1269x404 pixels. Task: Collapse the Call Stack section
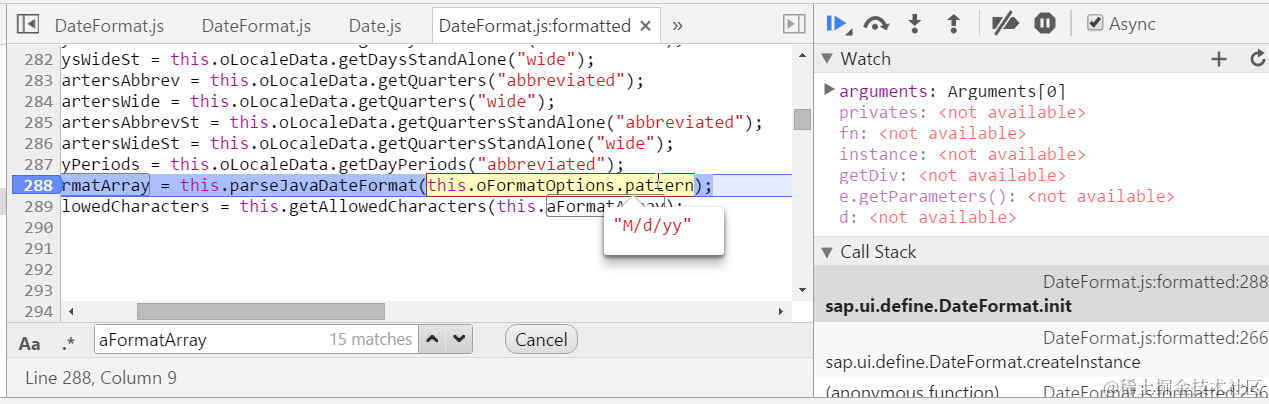pos(827,252)
